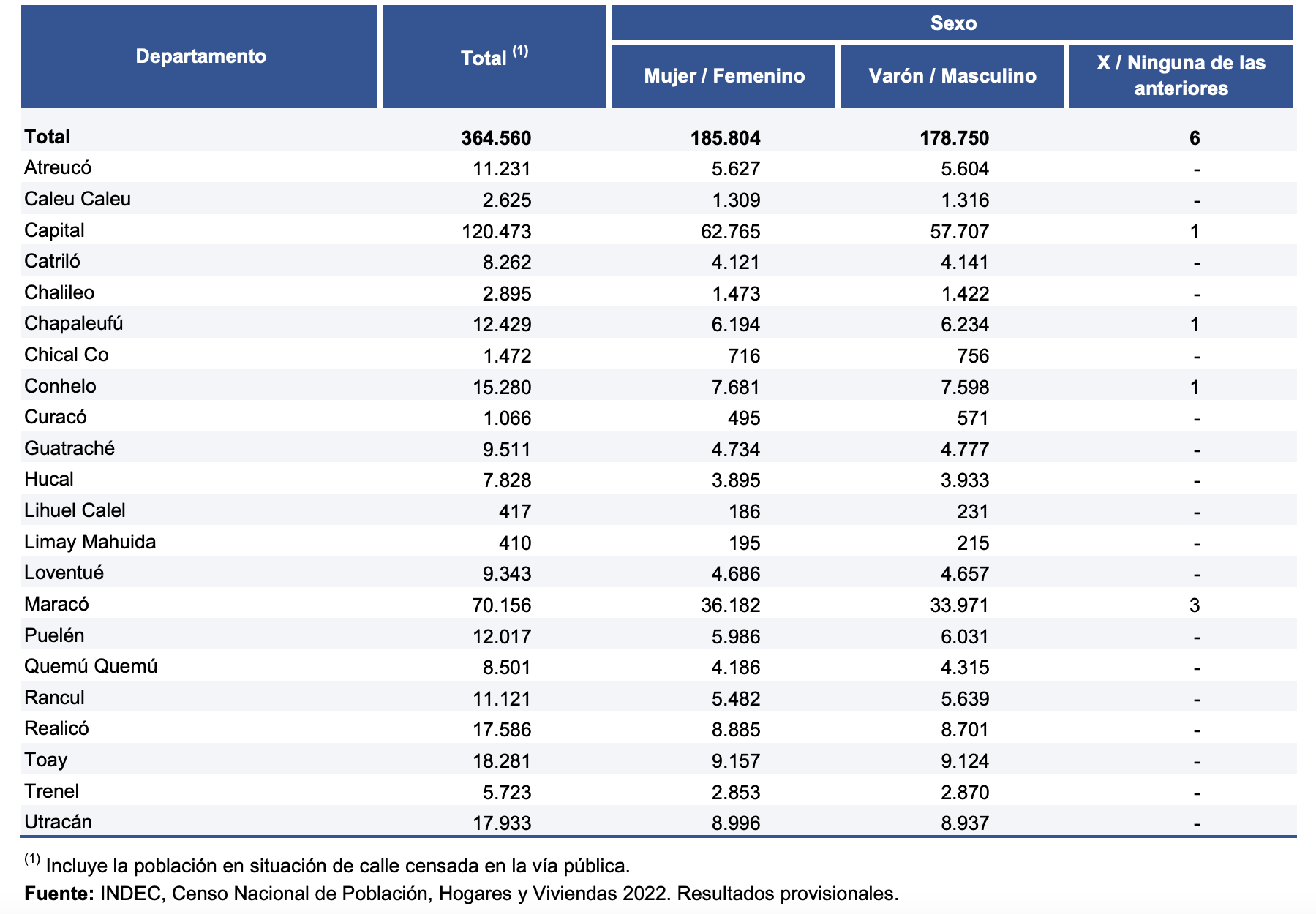
Task: Click the Chalileo row label
Action: (x=59, y=292)
